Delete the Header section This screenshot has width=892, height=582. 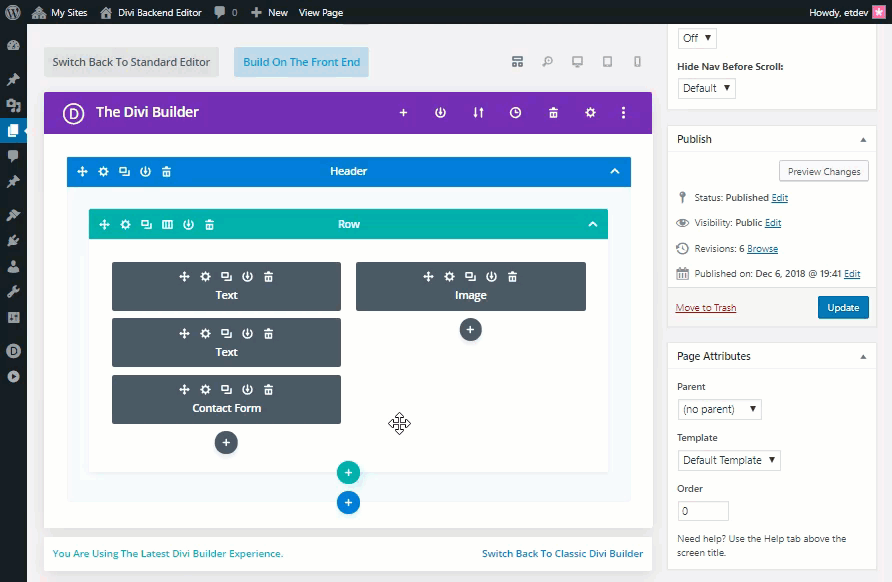coord(166,171)
